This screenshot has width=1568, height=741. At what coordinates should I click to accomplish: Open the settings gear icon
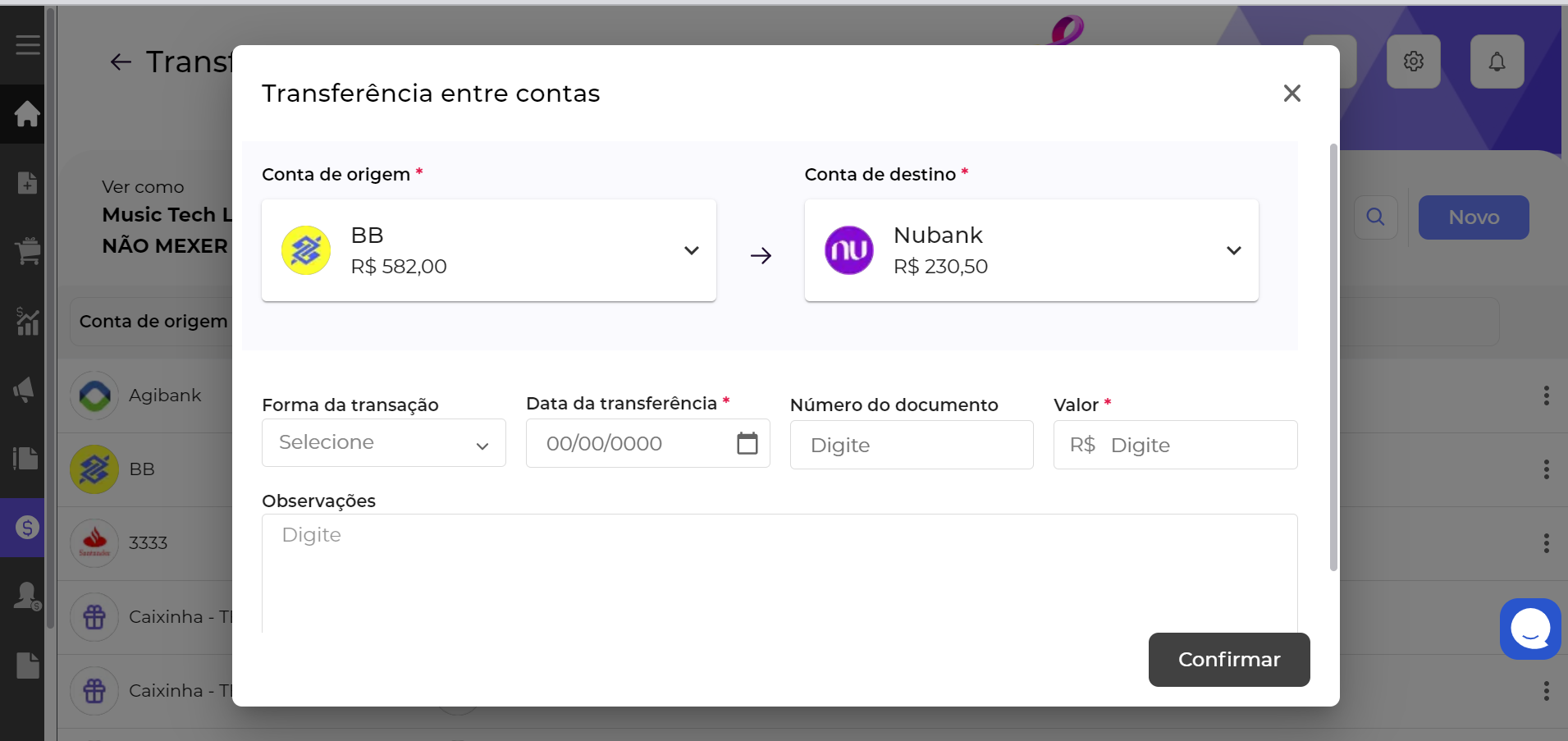tap(1413, 62)
